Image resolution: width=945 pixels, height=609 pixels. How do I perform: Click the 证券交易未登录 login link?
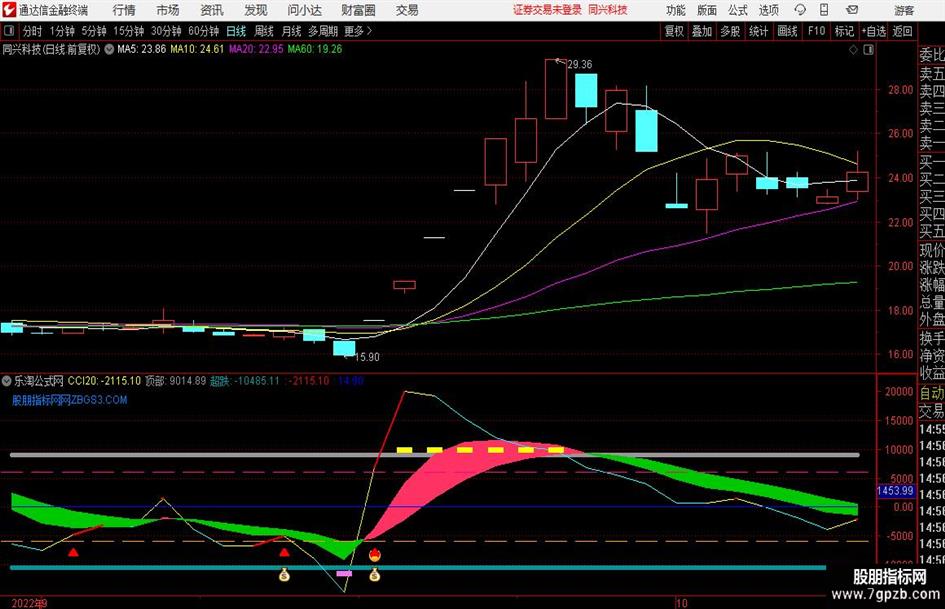547,10
